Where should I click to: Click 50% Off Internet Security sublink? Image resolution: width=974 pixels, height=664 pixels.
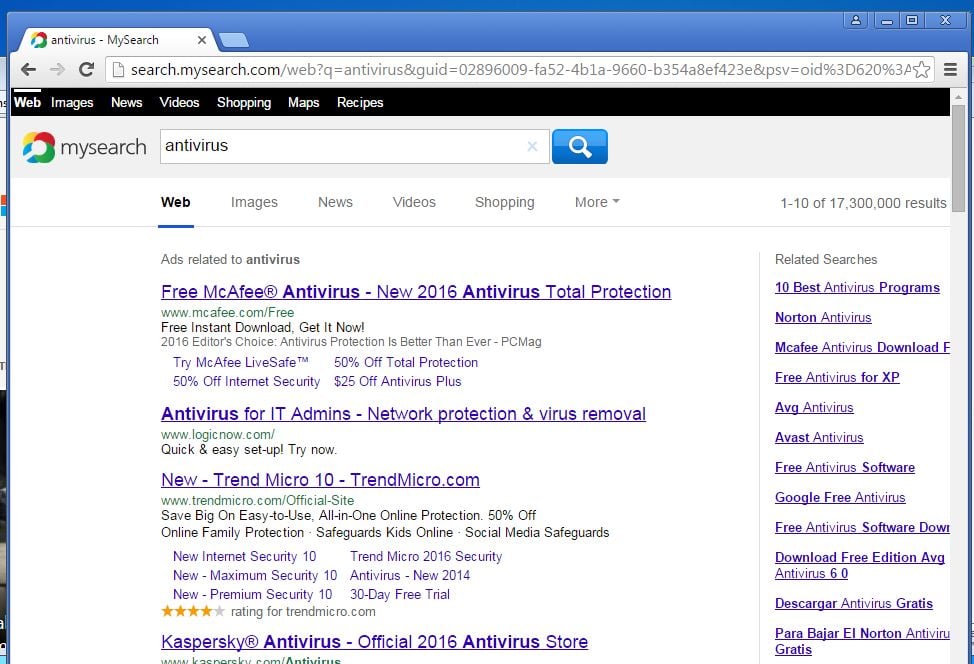tap(247, 381)
